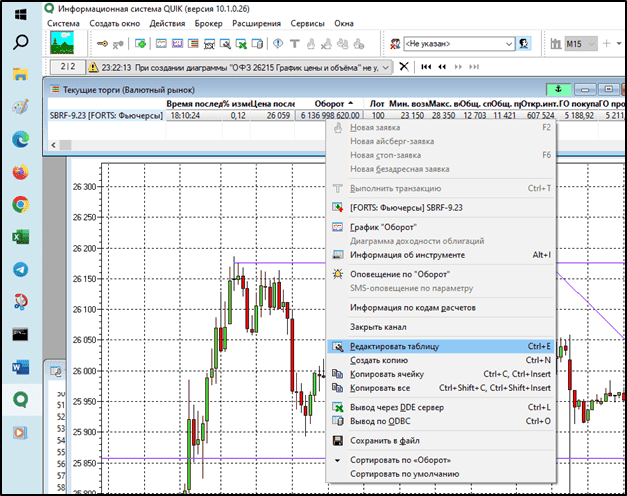Click the Оборот column header
This screenshot has height=496, width=627.
point(329,104)
